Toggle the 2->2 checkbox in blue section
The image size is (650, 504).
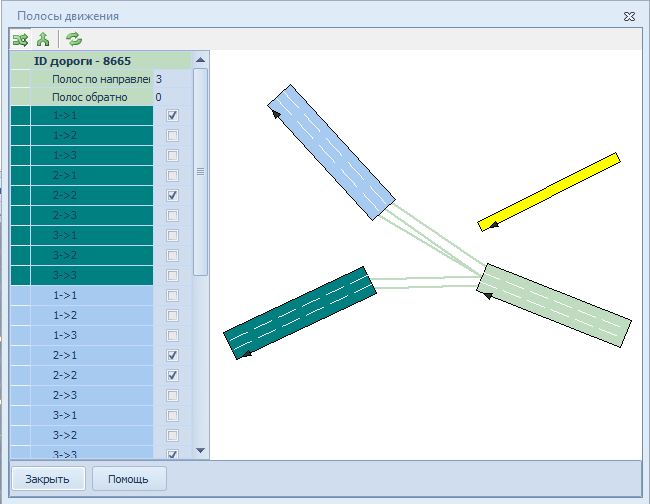pyautogui.click(x=172, y=375)
